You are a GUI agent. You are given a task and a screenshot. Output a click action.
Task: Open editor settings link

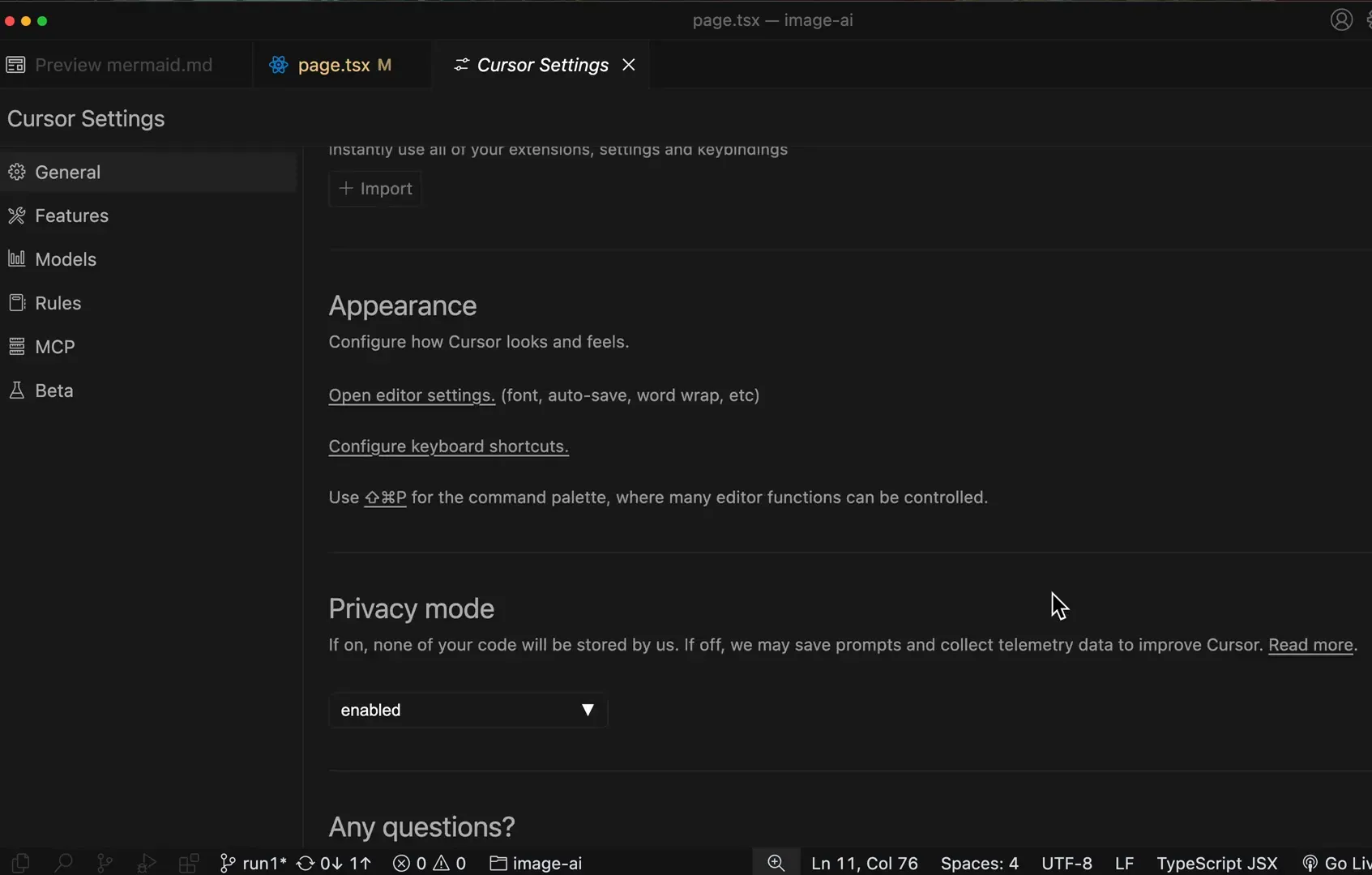tap(412, 396)
